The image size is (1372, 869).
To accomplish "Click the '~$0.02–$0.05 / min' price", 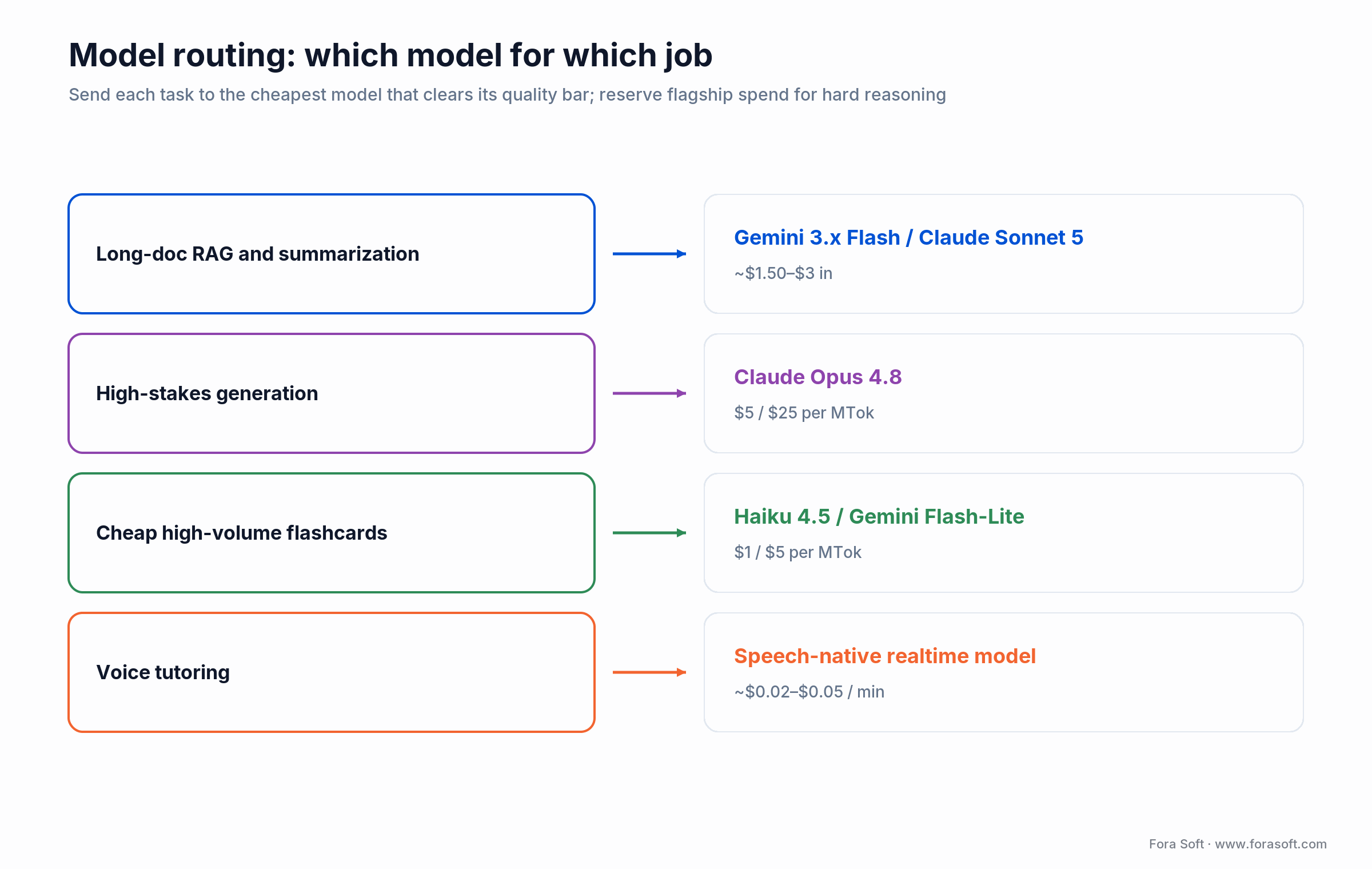I will pyautogui.click(x=809, y=692).
